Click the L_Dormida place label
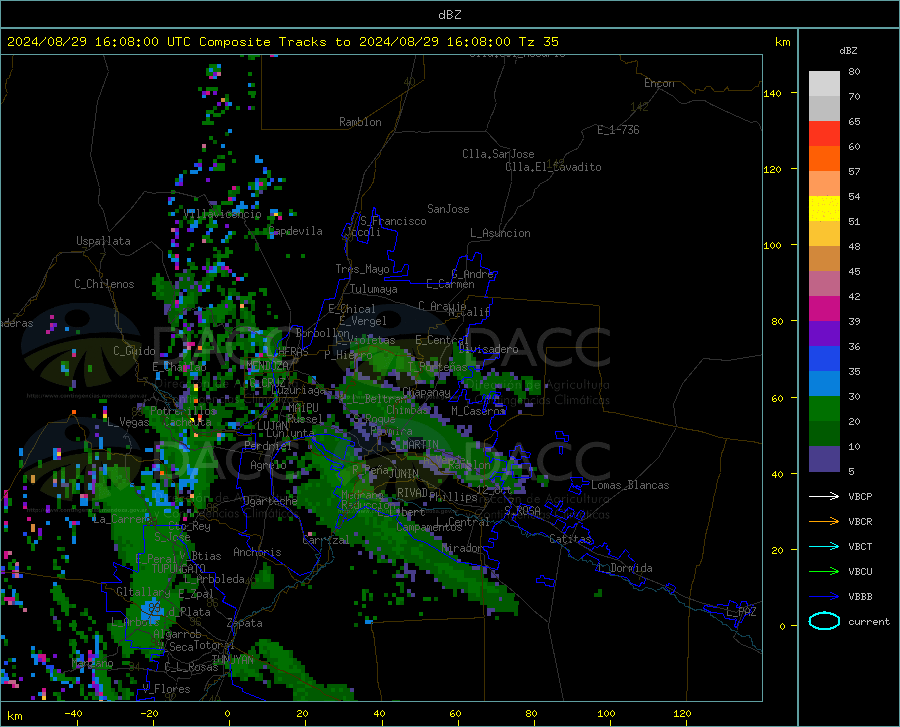Screen dimensions: 900x727 click(625, 568)
